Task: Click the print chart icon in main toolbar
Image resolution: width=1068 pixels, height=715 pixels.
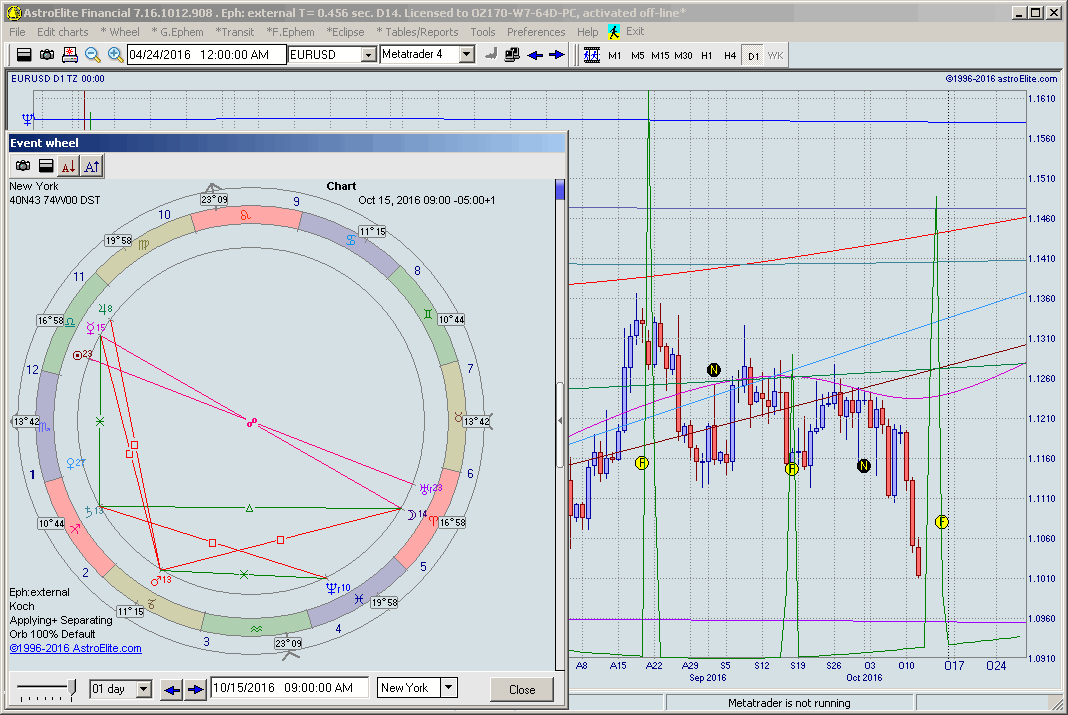Action: tap(69, 55)
